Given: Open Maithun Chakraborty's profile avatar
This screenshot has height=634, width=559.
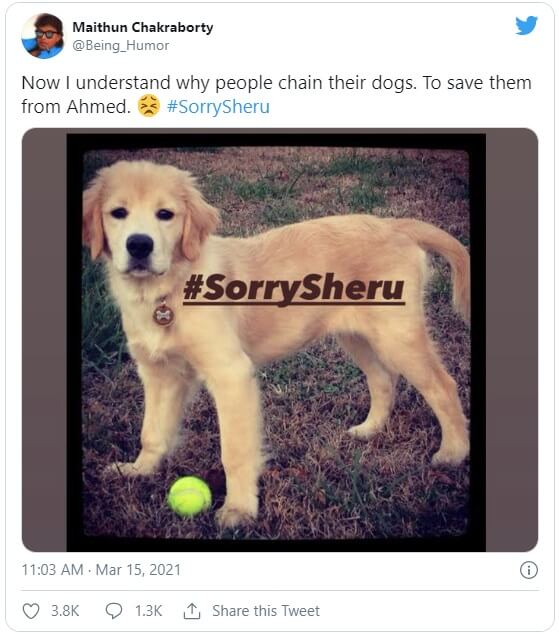Looking at the screenshot, I should pos(42,36).
